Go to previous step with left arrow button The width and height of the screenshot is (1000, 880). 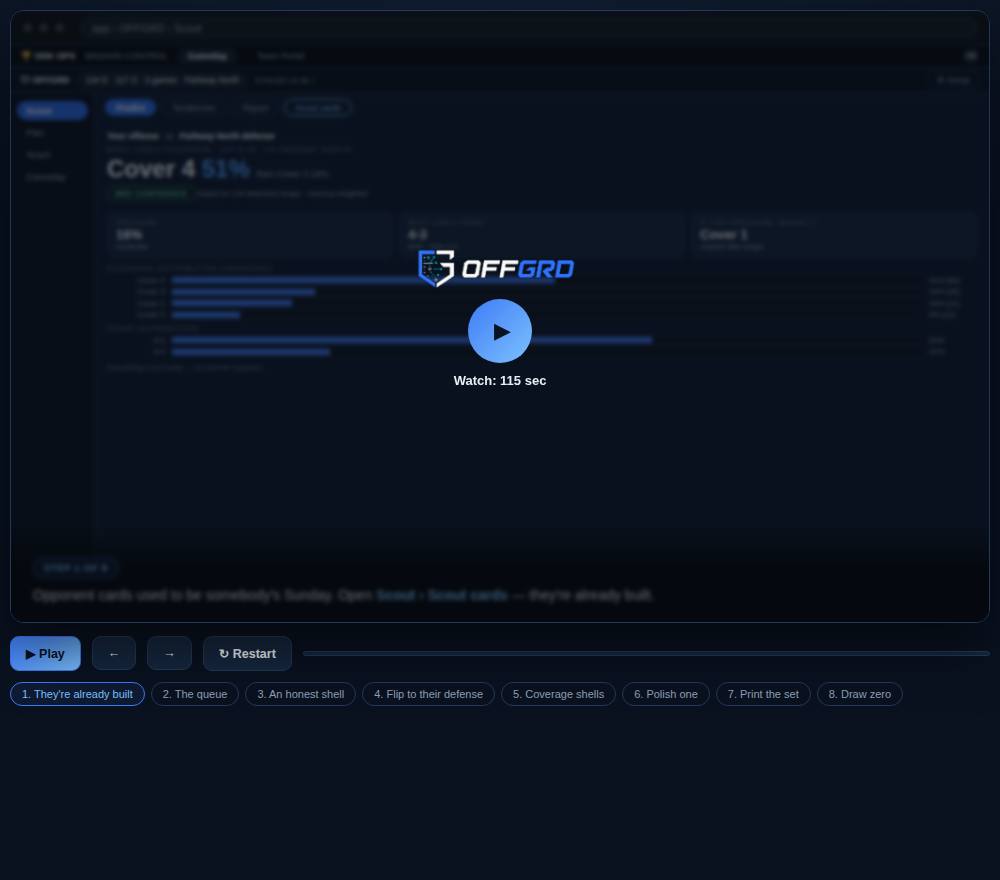[114, 654]
